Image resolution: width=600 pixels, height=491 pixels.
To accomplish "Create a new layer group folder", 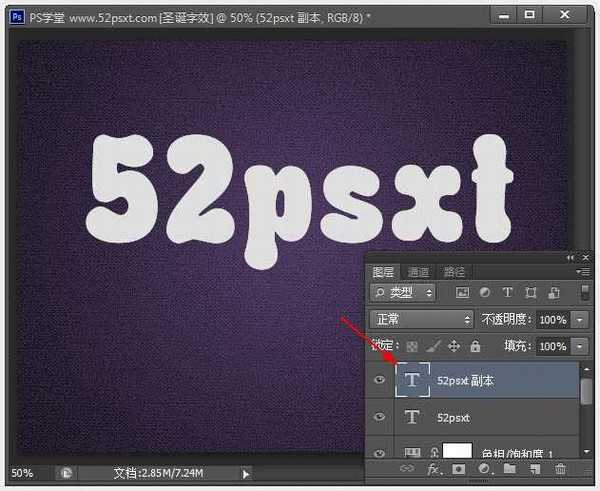I will click(509, 468).
